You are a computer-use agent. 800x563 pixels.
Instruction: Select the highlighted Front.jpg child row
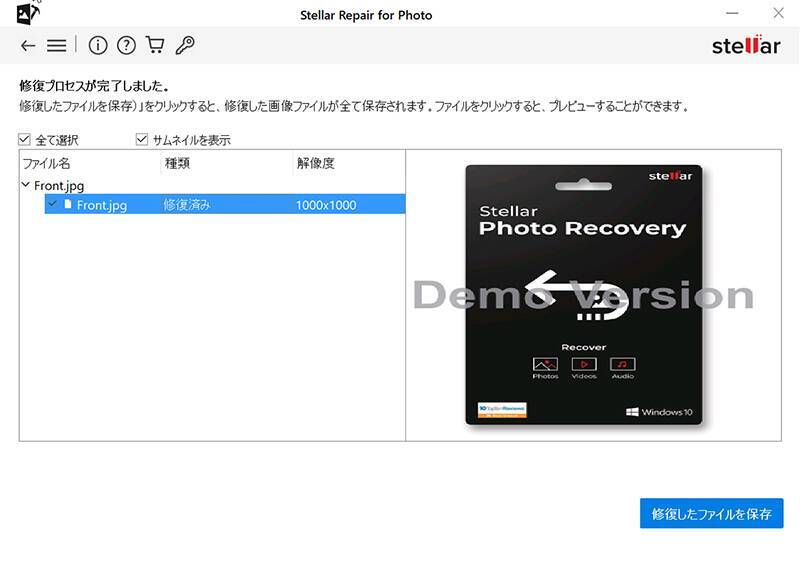[x=225, y=204]
